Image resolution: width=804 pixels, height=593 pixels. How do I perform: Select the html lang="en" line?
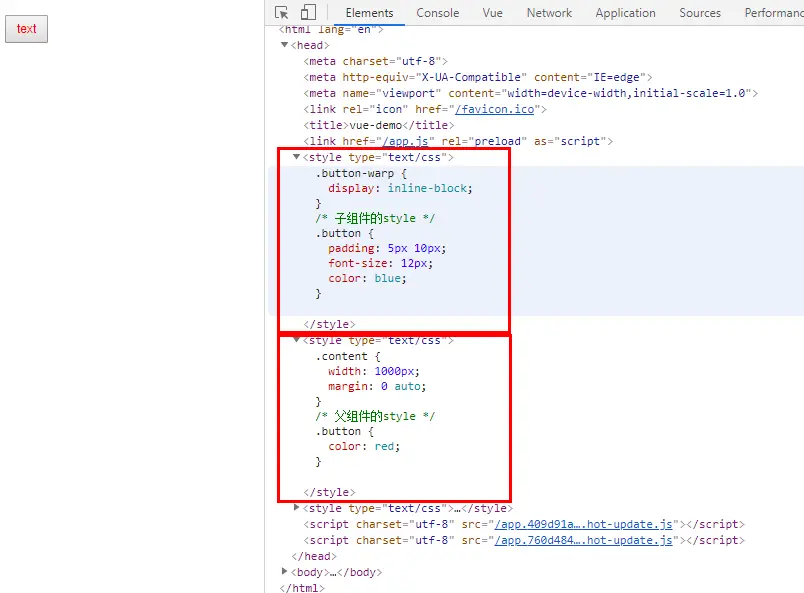(331, 30)
